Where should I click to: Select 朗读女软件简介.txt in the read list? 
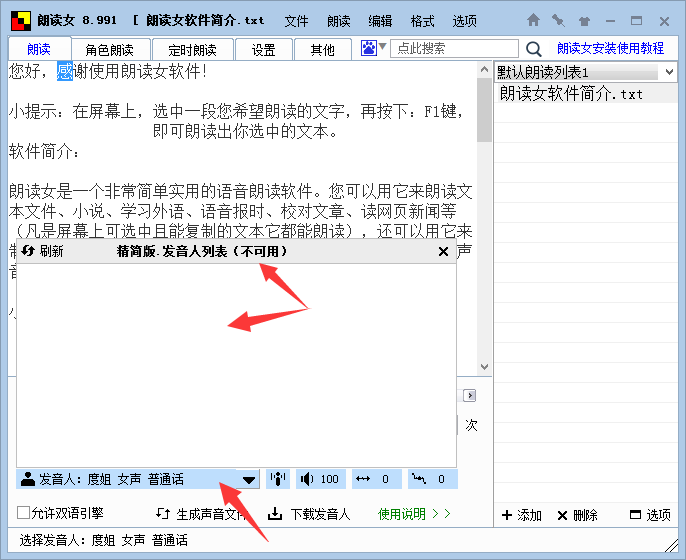[586, 94]
